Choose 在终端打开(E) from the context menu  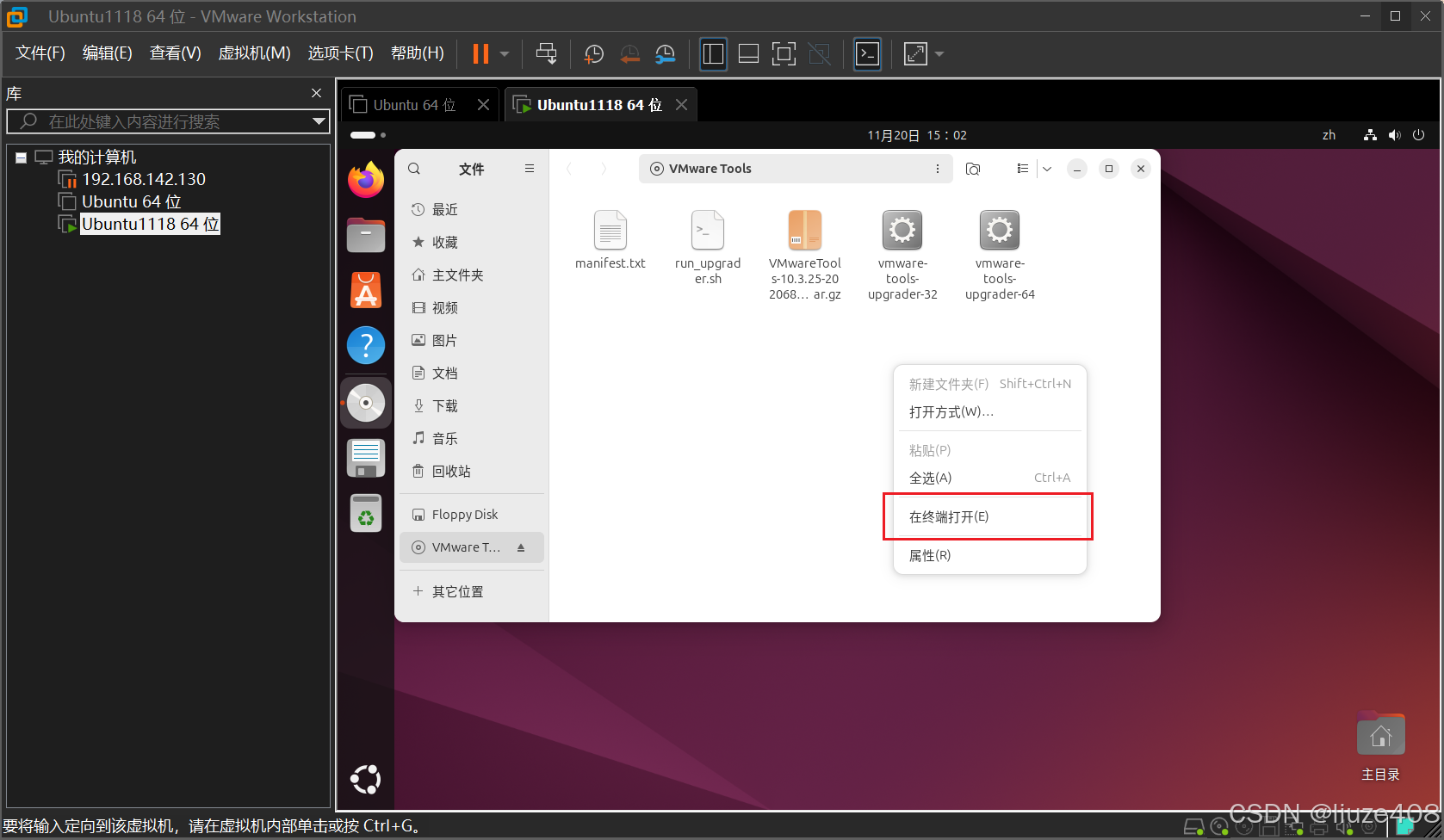click(x=988, y=516)
